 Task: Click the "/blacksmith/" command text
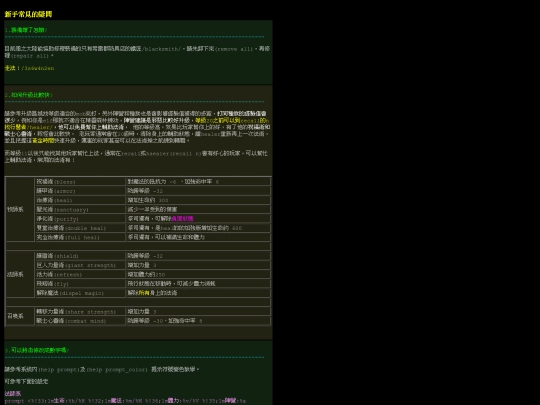161,49
